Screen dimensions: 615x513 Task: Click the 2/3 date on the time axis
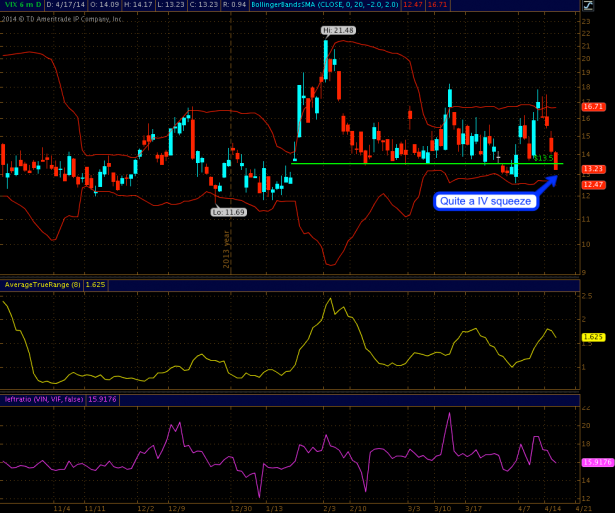tap(329, 508)
